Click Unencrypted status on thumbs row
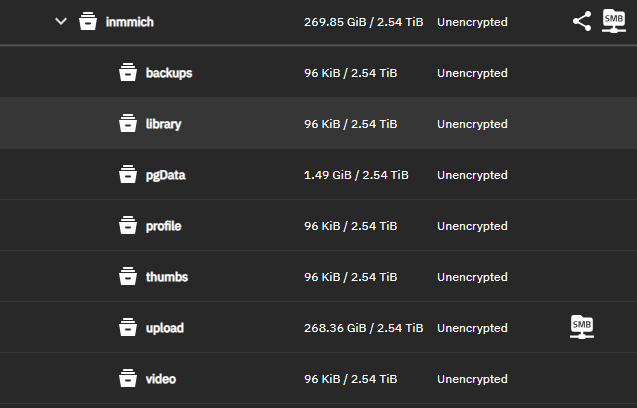 coord(472,277)
